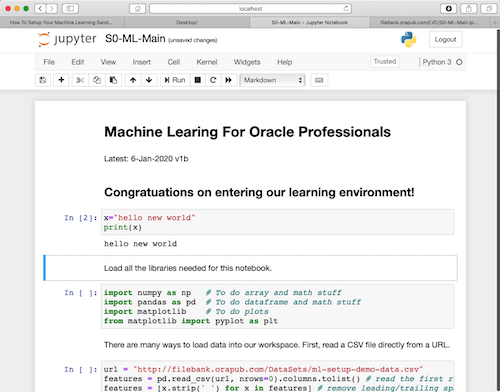The height and width of the screenshot is (392, 500).
Task: Open the Widgets menu
Action: click(x=247, y=62)
